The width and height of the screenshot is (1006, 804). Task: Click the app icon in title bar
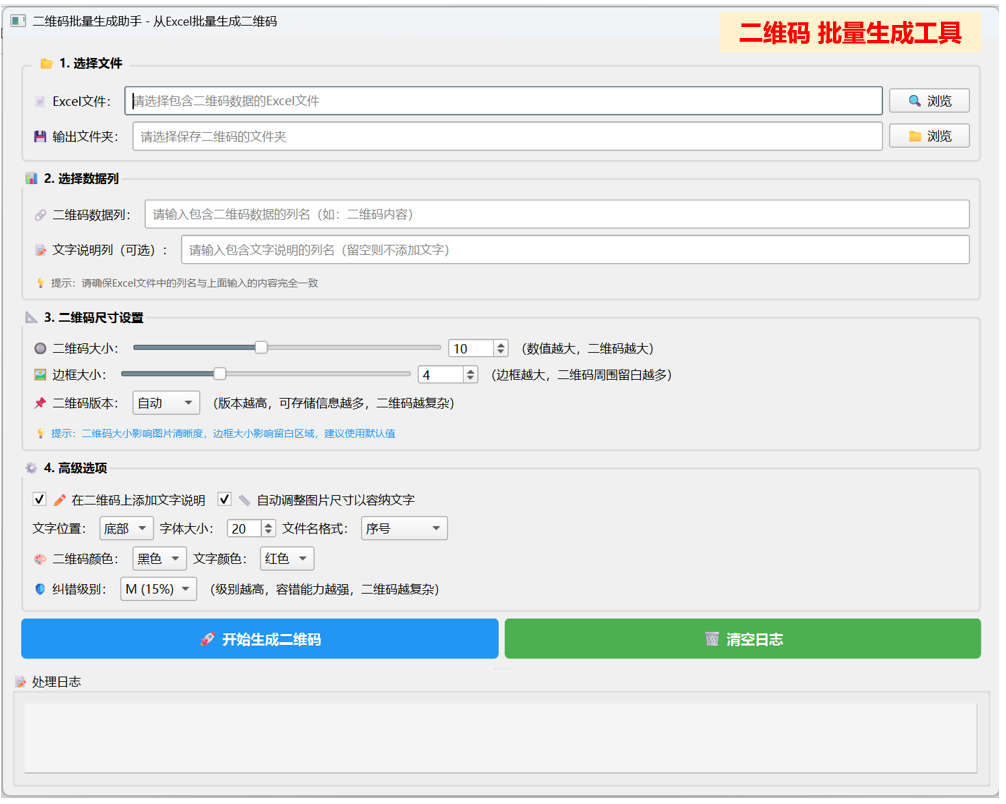pyautogui.click(x=18, y=21)
